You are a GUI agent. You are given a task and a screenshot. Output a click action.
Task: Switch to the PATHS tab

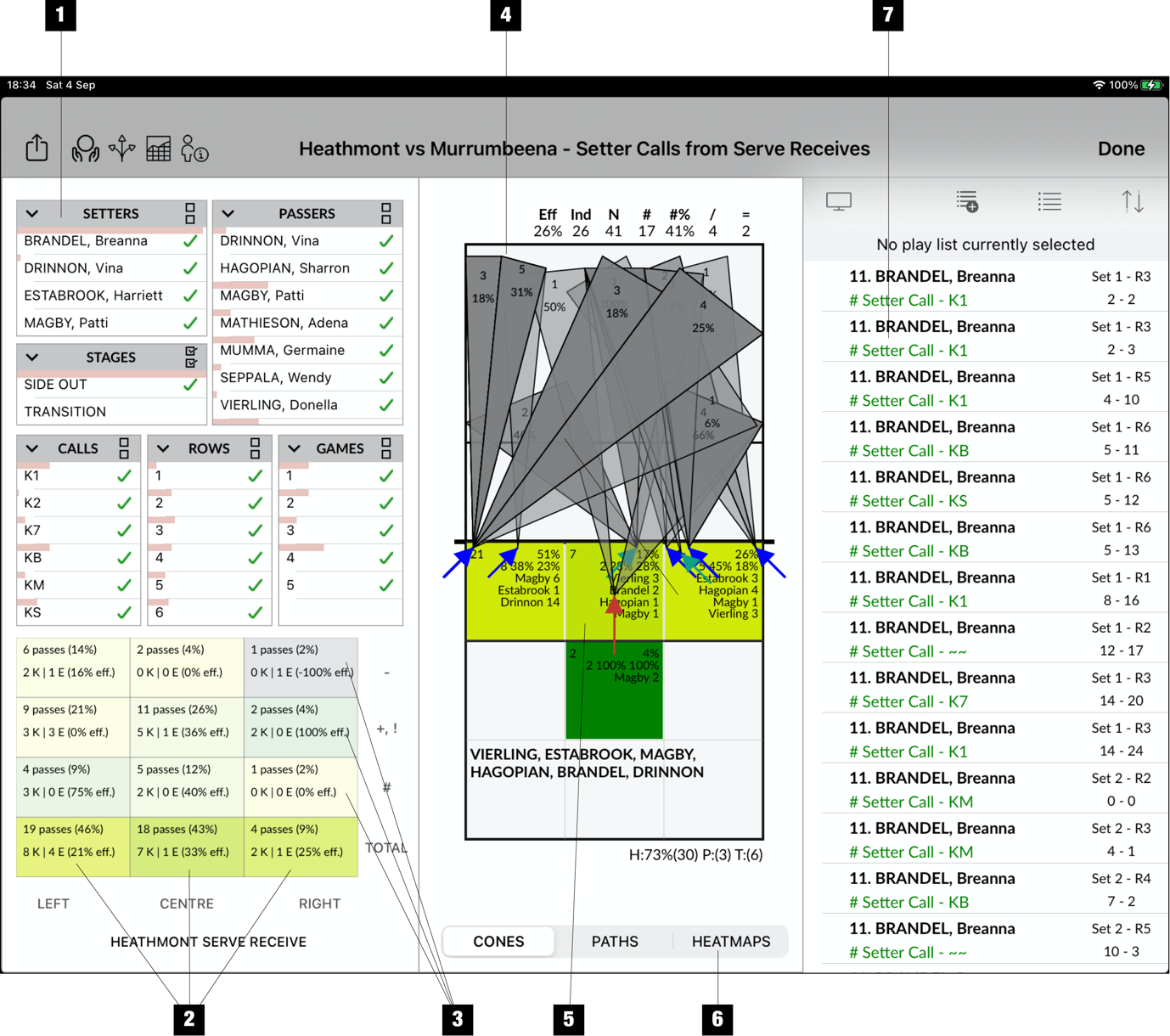tap(615, 941)
